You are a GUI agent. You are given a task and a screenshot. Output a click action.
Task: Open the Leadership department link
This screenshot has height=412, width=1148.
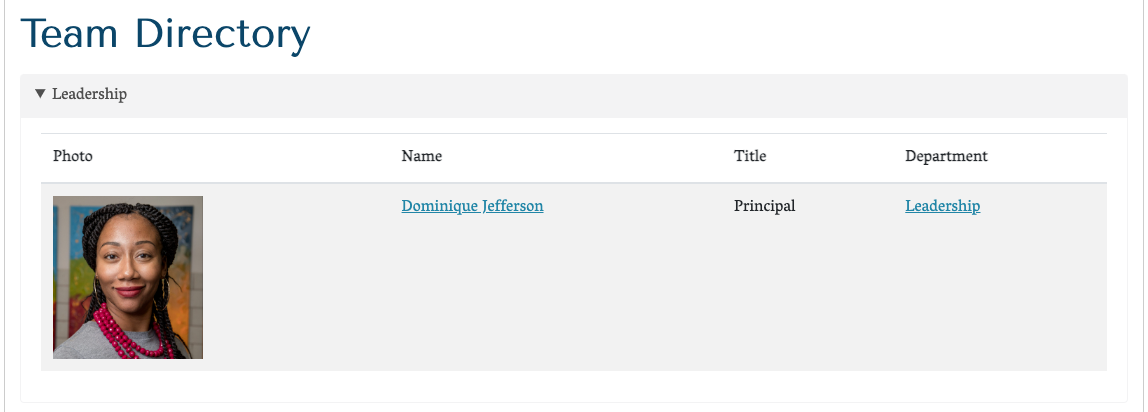(942, 206)
